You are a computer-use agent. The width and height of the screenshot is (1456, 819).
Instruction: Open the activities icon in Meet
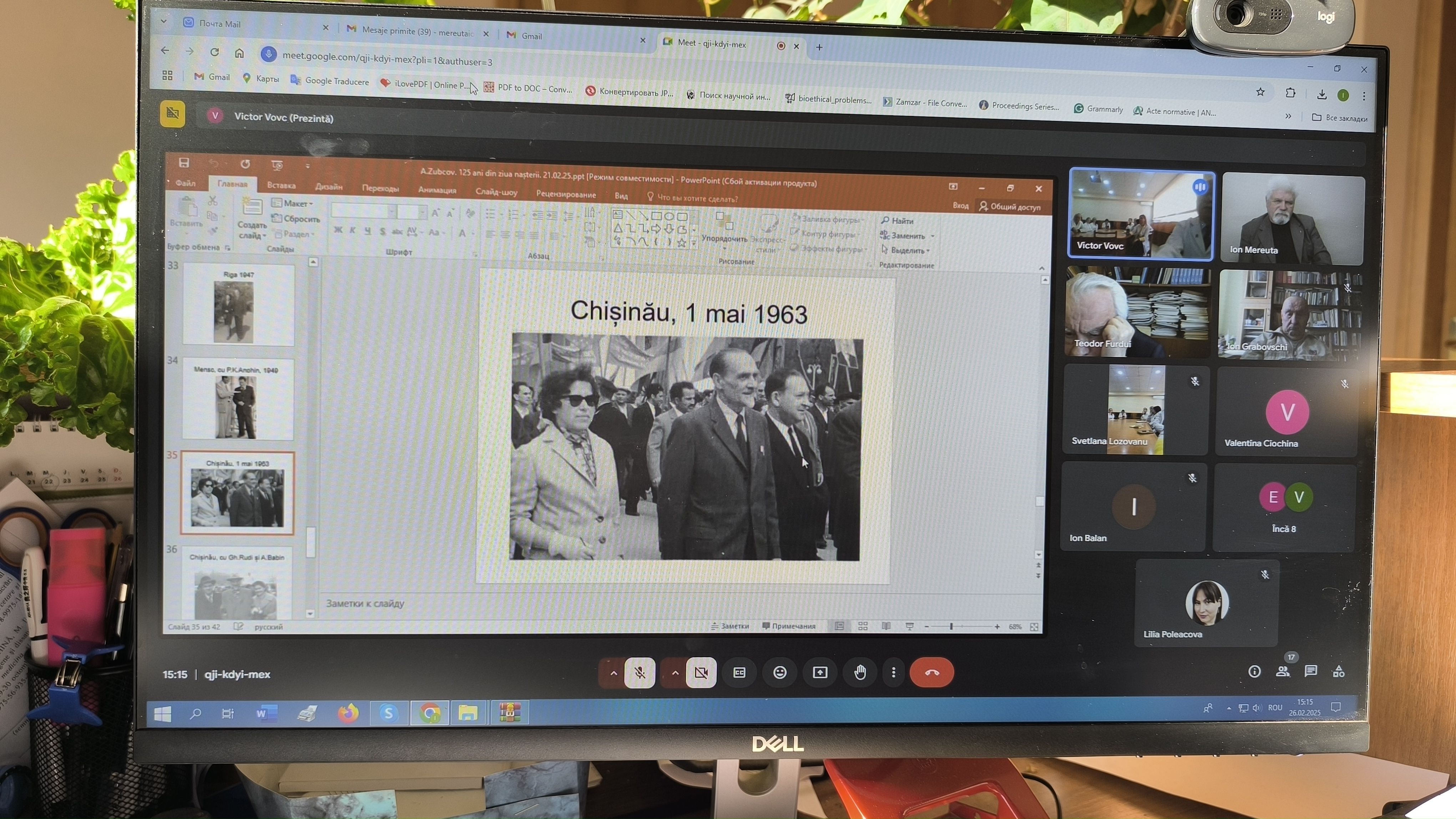pos(1339,671)
